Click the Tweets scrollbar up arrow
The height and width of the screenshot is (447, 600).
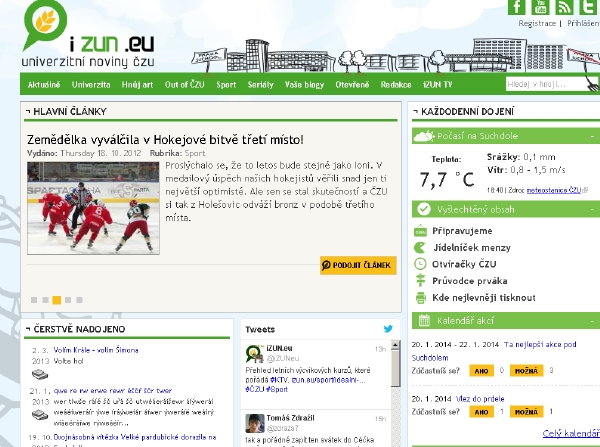point(396,344)
